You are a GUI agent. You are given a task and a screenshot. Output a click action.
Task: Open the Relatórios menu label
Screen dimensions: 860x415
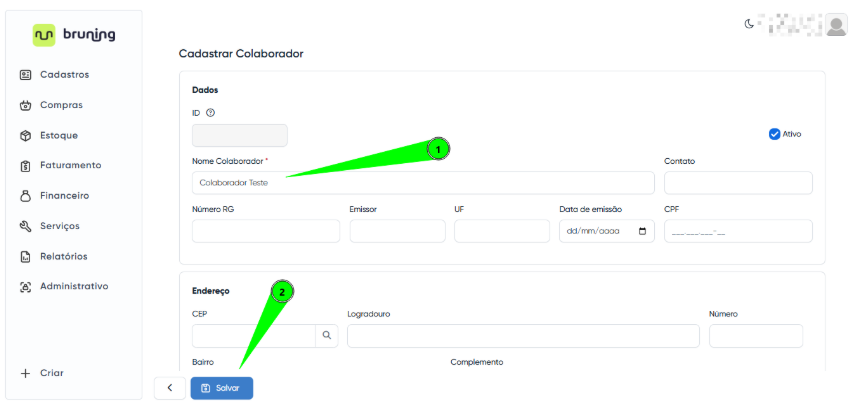tap(63, 257)
